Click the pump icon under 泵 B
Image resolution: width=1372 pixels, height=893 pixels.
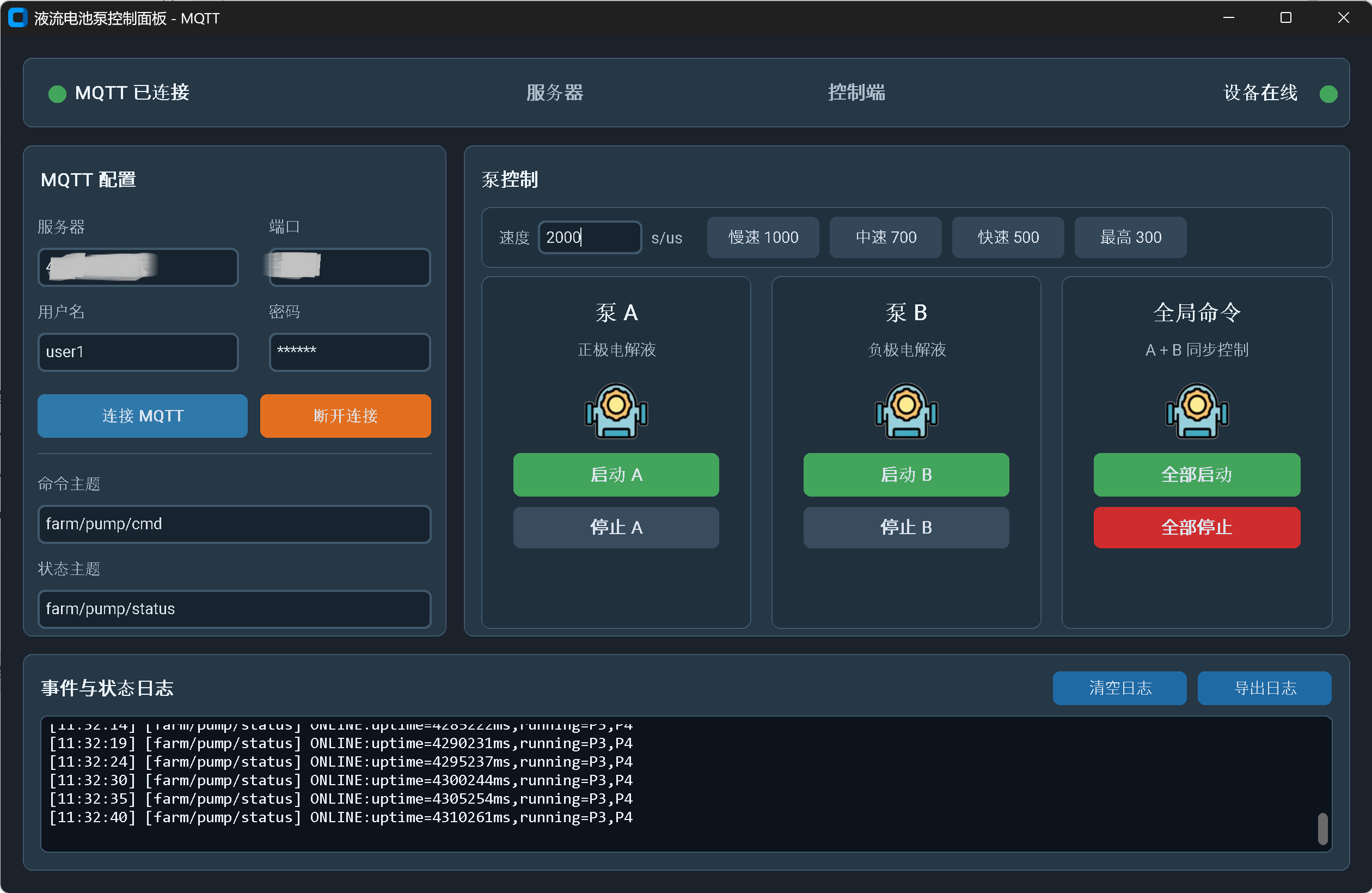pos(906,411)
